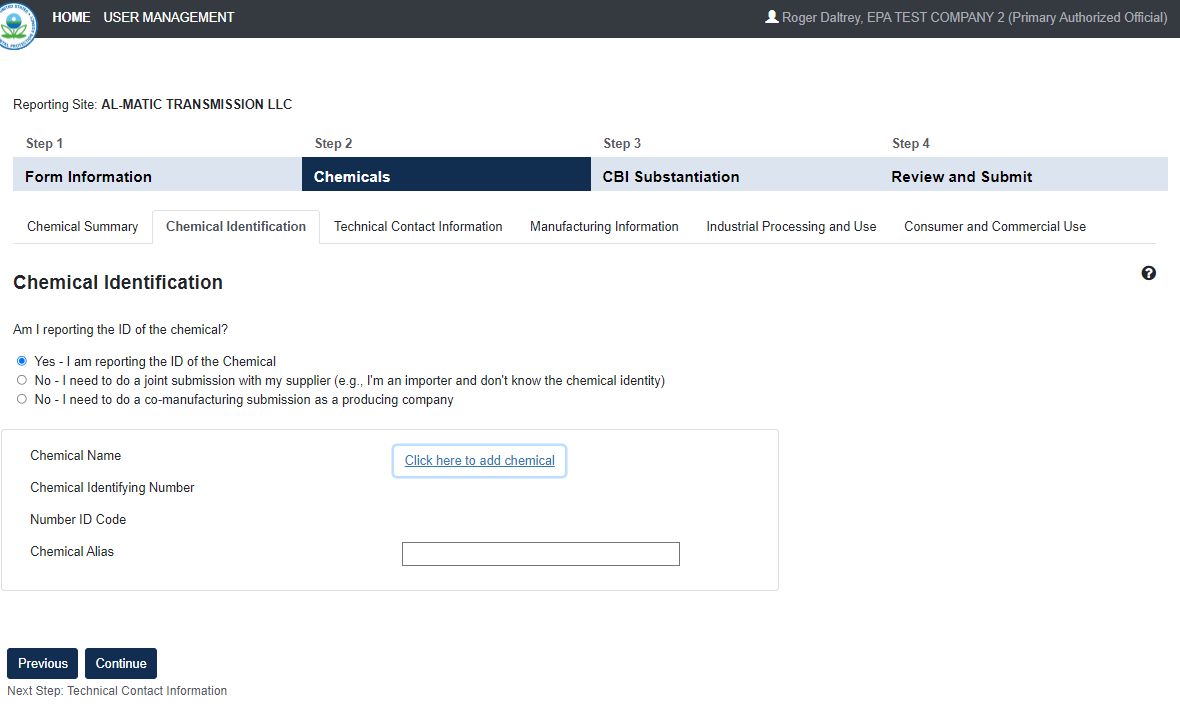Screen dimensions: 1180x713
Task: Click the EPA logo icon
Action: coord(17,25)
